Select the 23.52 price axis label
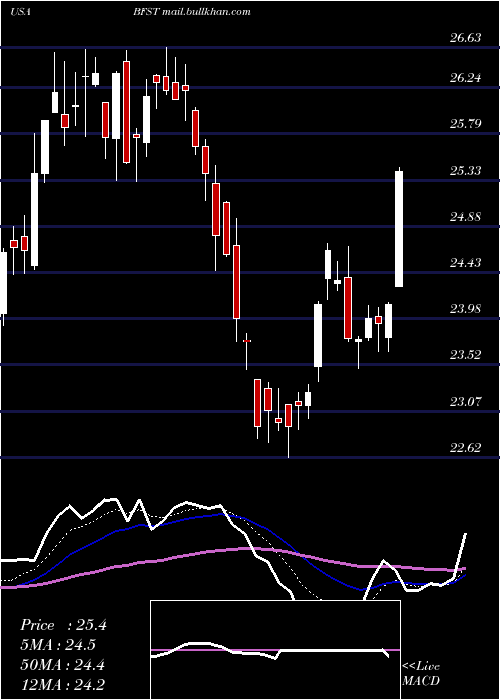The image size is (500, 700). tap(466, 355)
